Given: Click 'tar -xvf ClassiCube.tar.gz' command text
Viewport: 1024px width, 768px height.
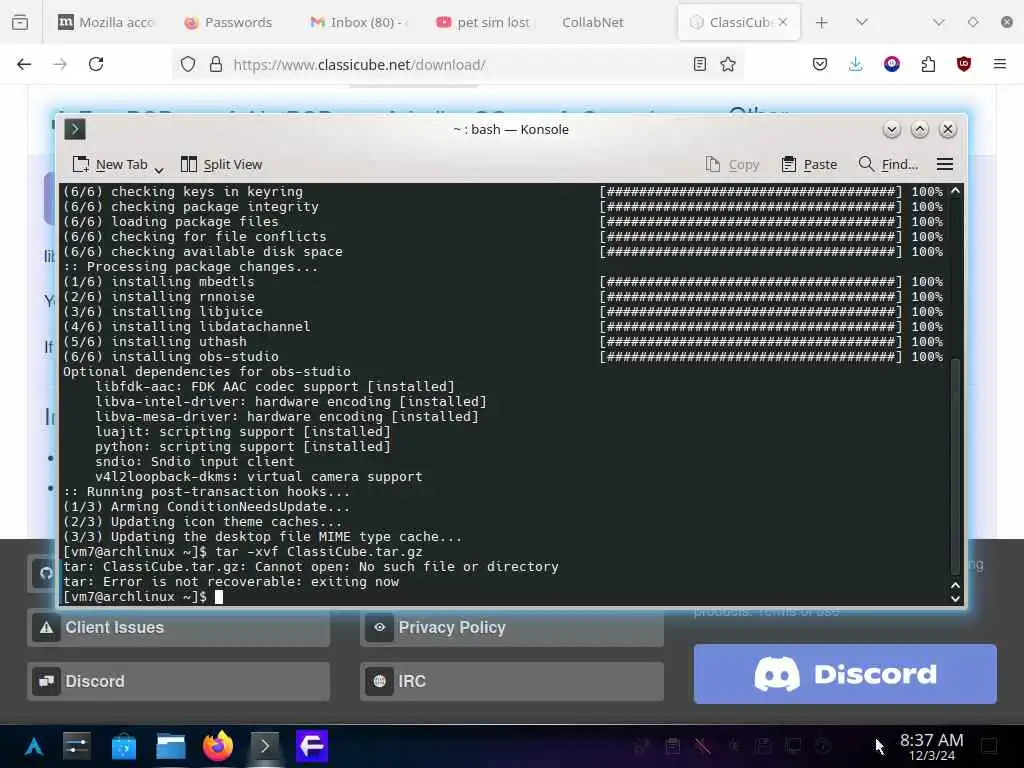Looking at the screenshot, I should coord(319,552).
